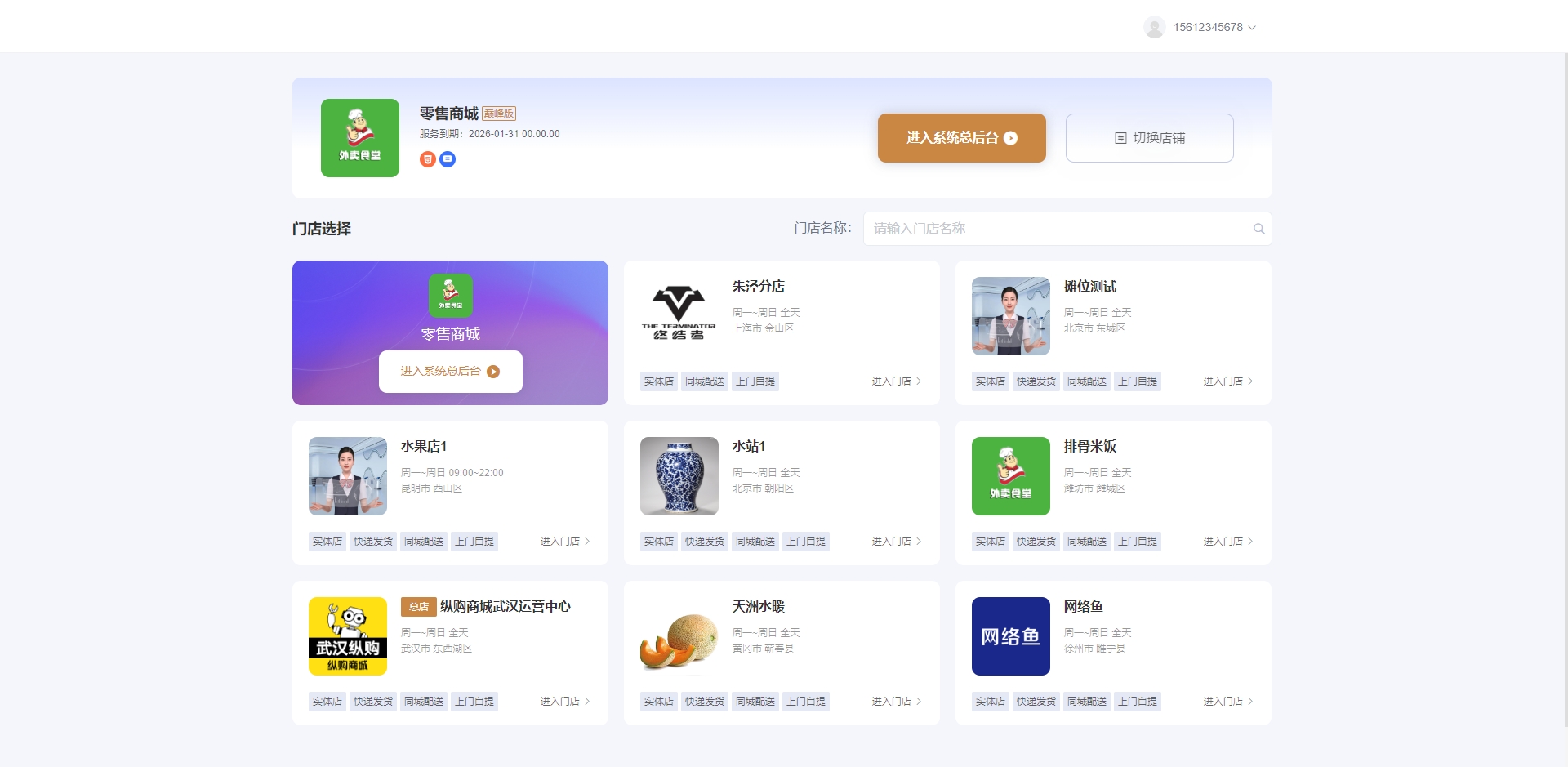
Task: Click the 零售商城 green logo in header card
Action: point(360,138)
